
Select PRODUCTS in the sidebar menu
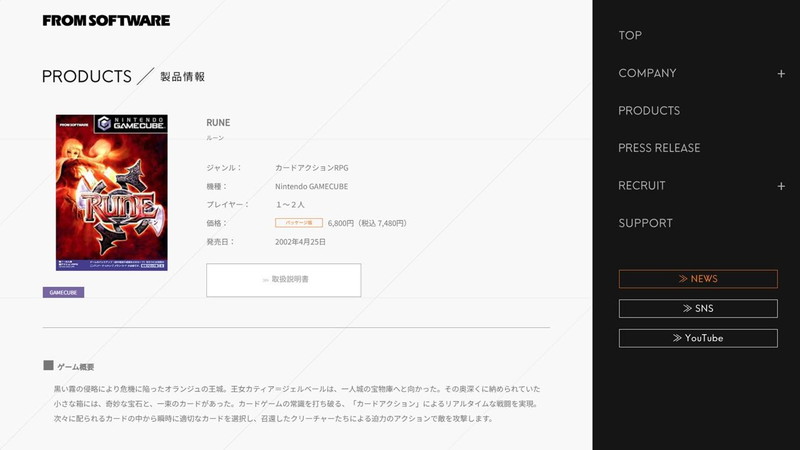click(649, 111)
